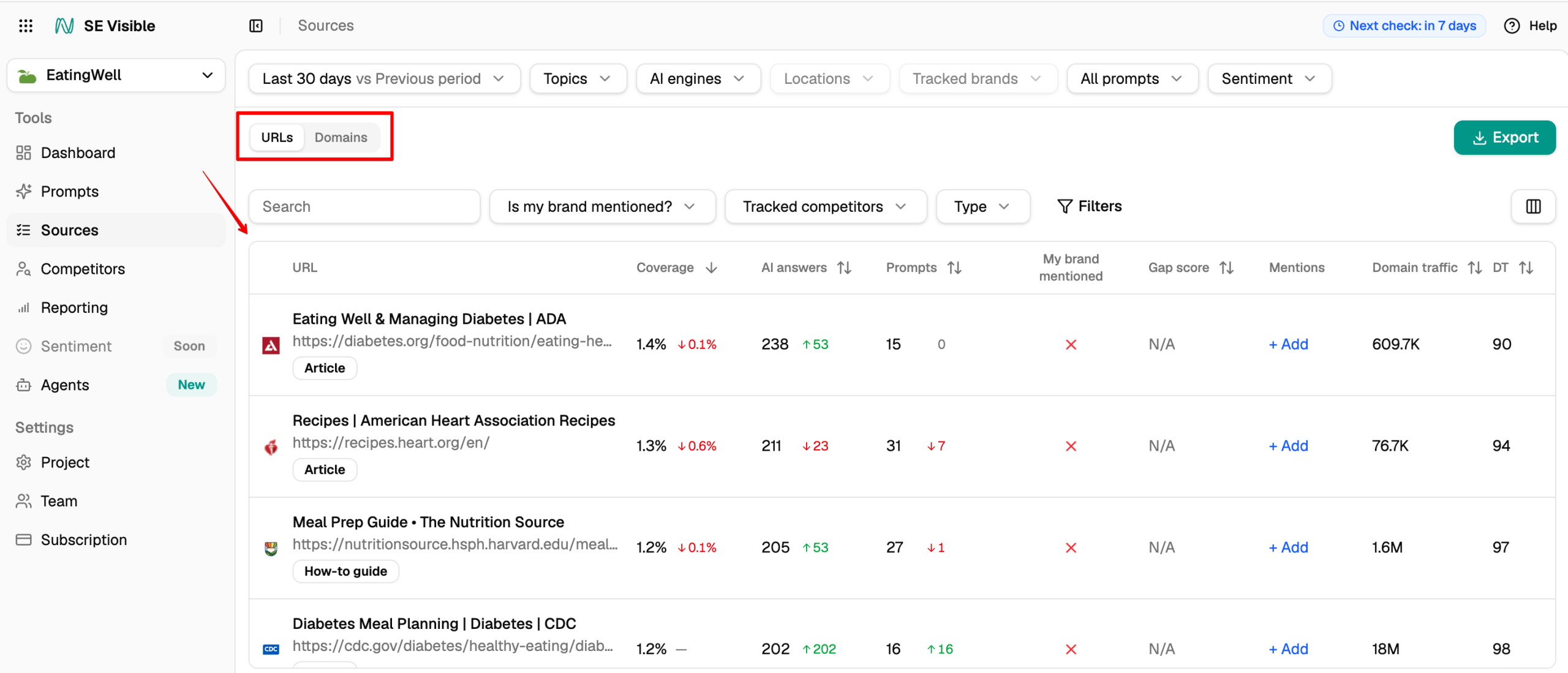Image resolution: width=1568 pixels, height=673 pixels.
Task: Click the Sources list icon
Action: pos(23,230)
